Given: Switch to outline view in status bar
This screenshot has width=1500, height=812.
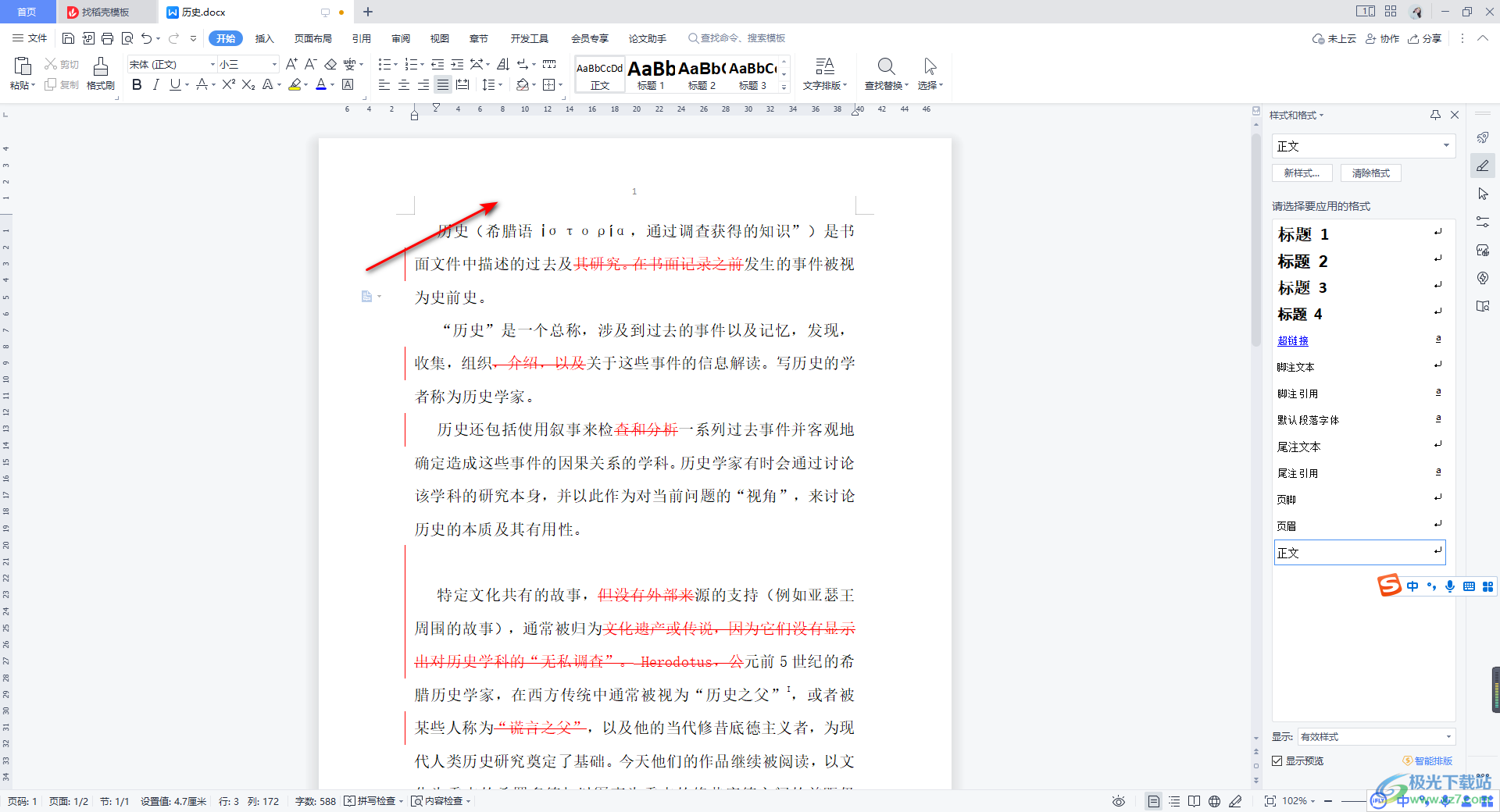Looking at the screenshot, I should tap(1174, 801).
